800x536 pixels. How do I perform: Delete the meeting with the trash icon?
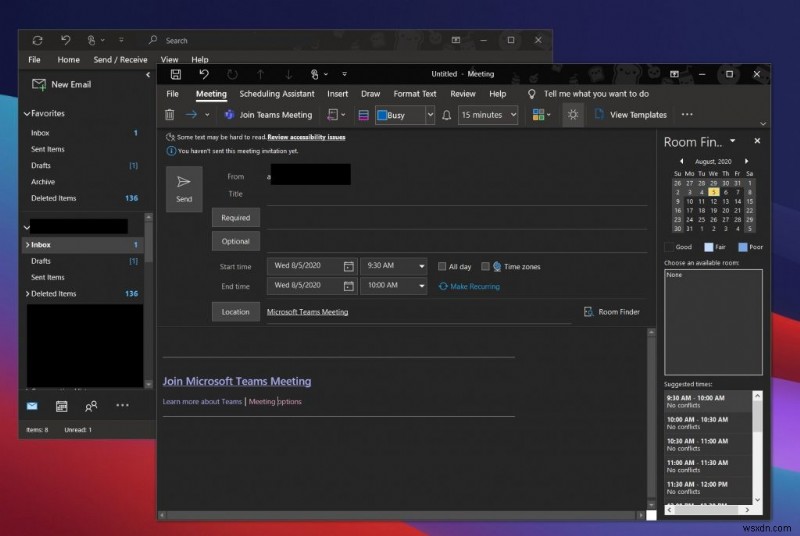click(x=169, y=115)
